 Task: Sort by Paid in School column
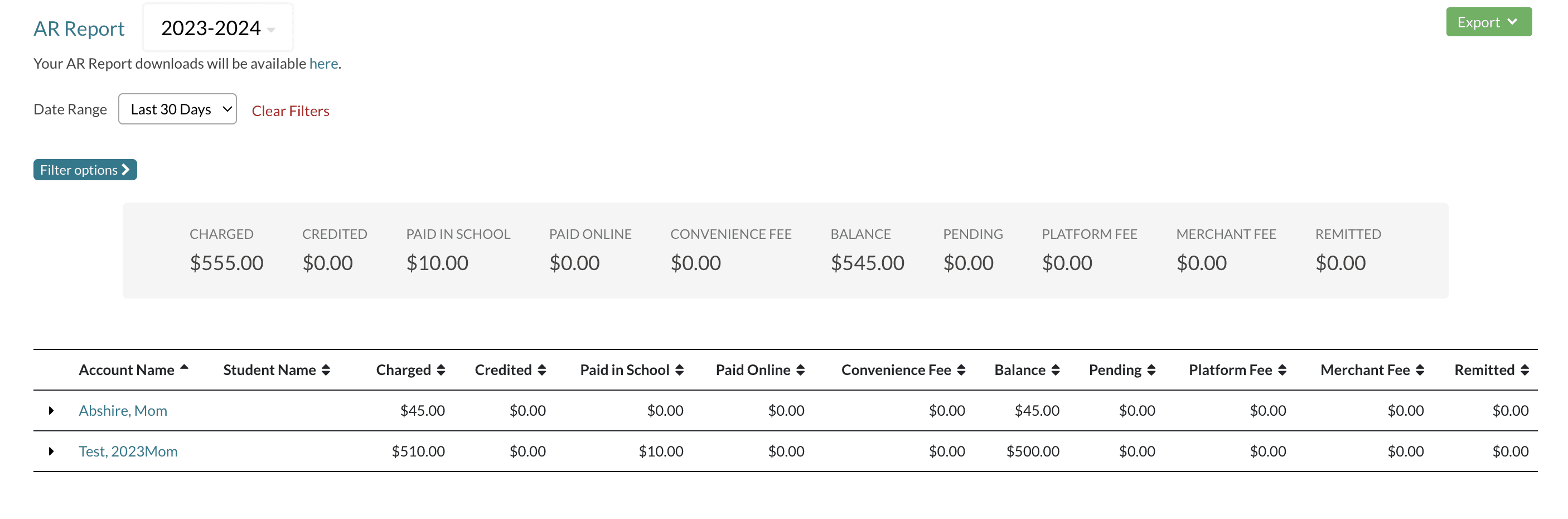coord(631,370)
